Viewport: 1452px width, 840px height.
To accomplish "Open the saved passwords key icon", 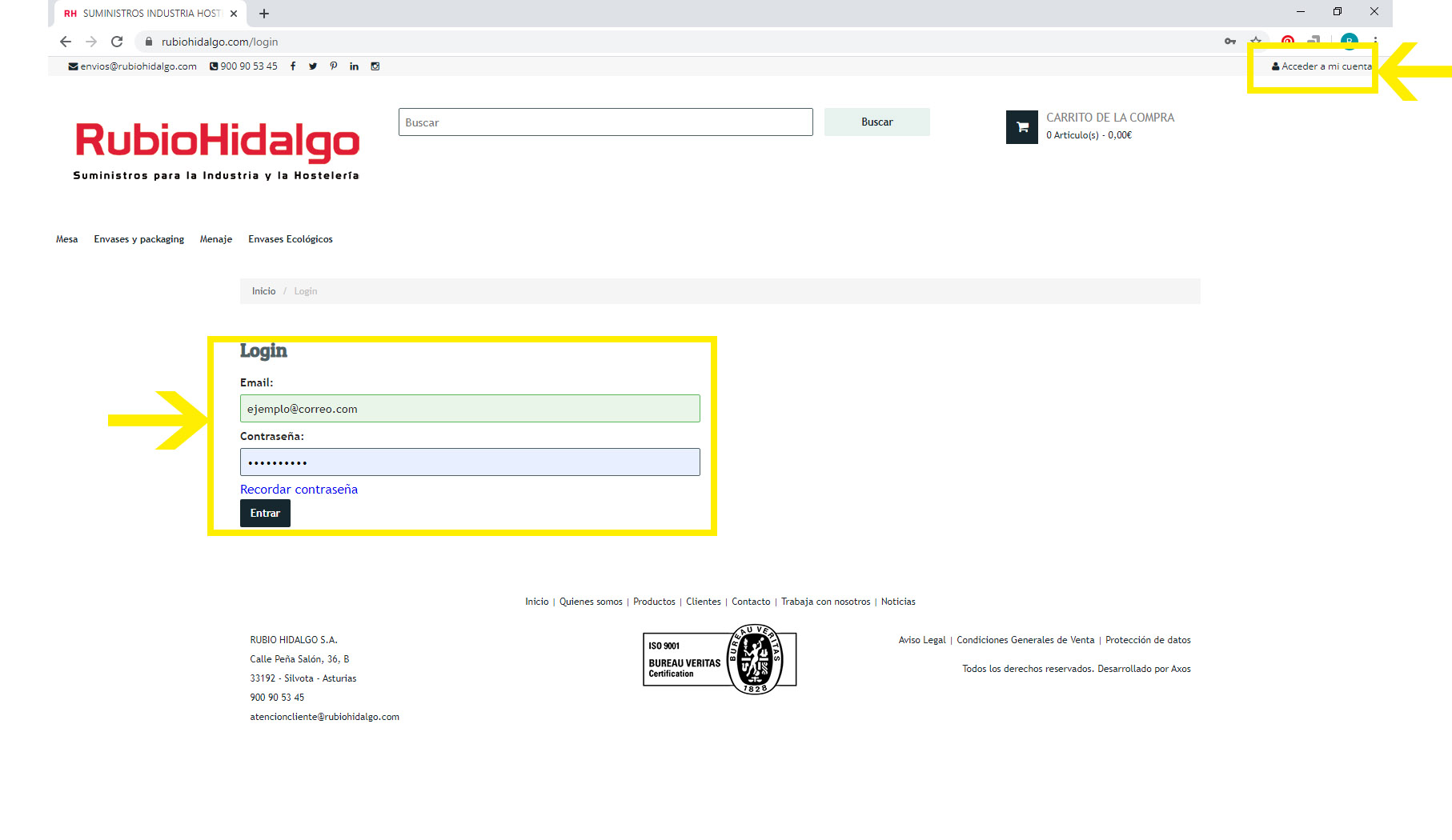I will pyautogui.click(x=1230, y=42).
